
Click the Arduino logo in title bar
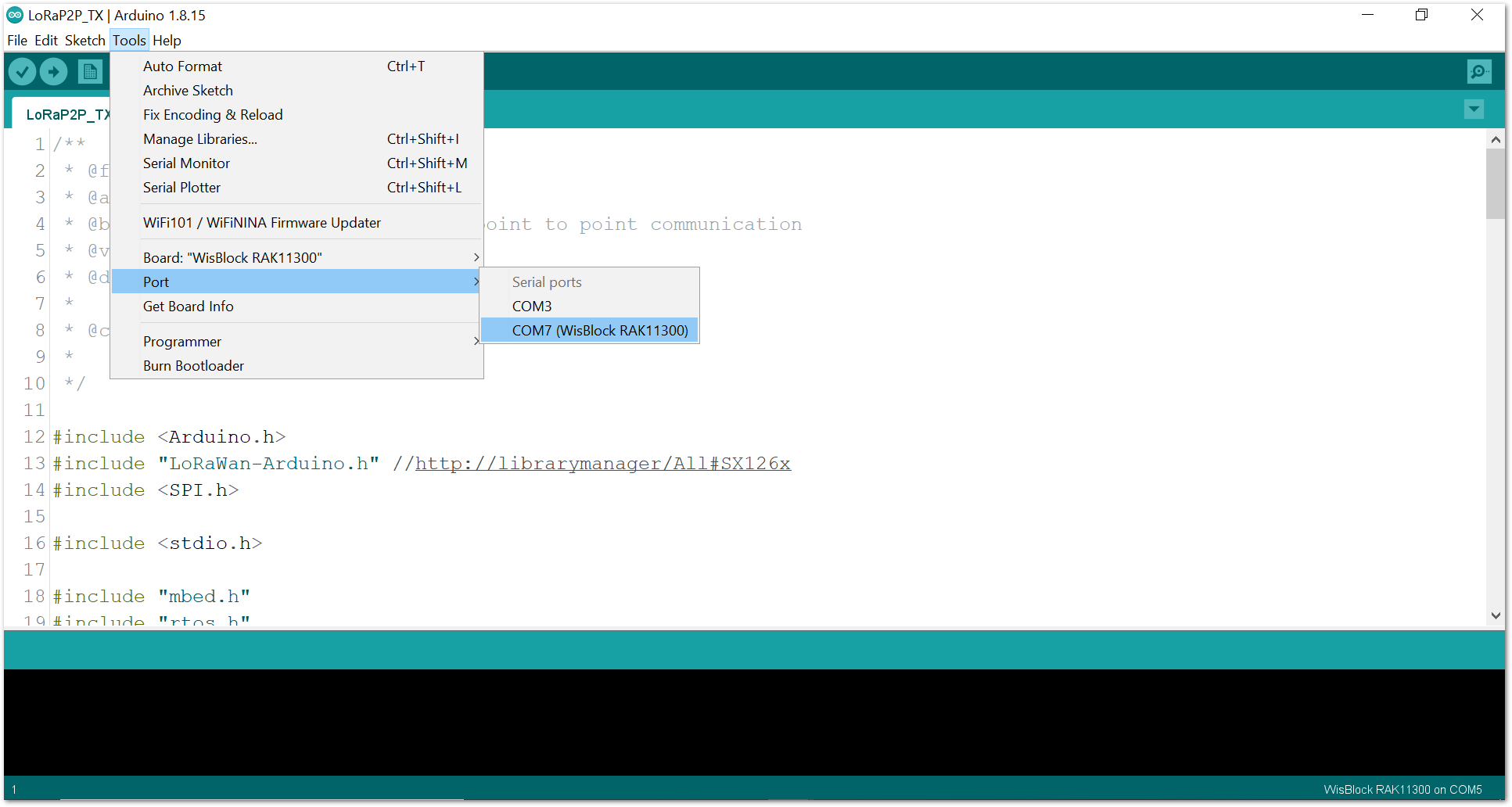(x=15, y=15)
